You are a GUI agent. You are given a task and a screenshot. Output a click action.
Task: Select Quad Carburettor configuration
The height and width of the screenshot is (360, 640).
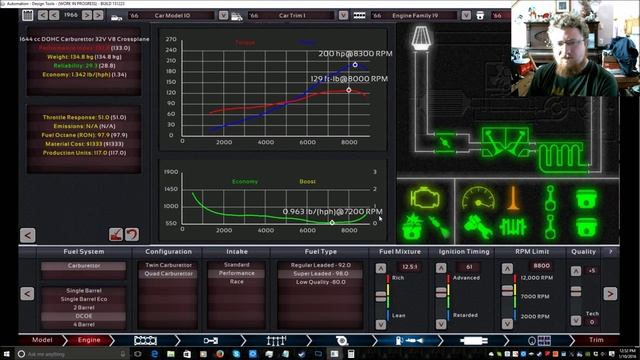[168, 274]
